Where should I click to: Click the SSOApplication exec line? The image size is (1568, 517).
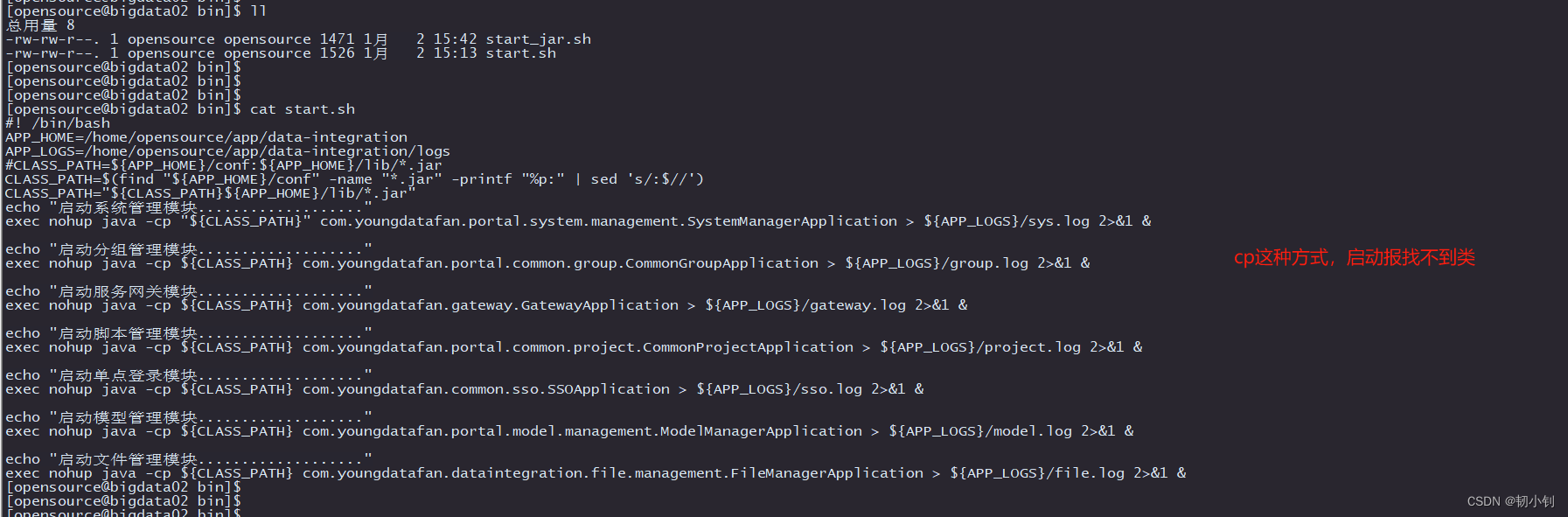[x=464, y=389]
